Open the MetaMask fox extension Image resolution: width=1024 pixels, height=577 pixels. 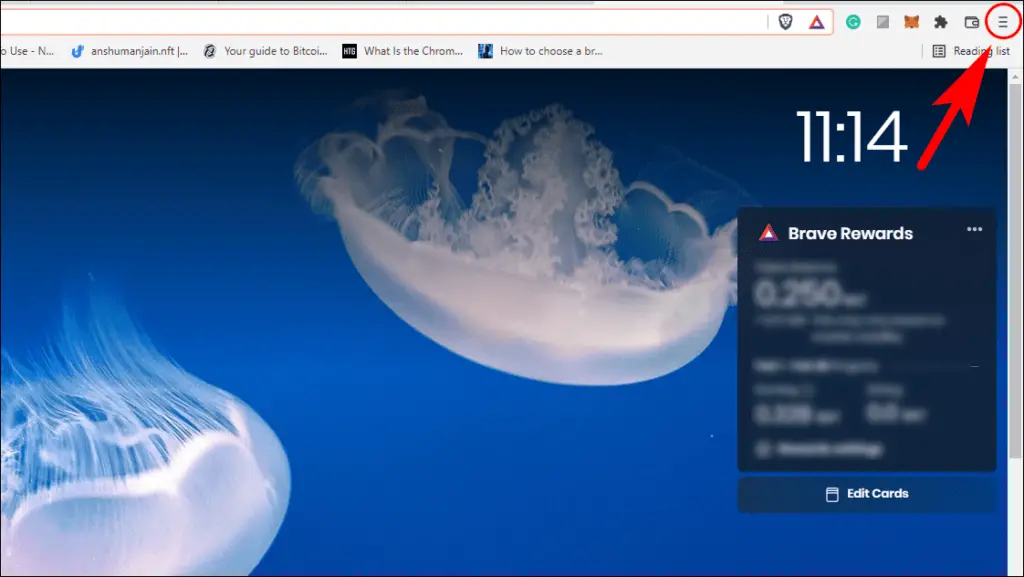tap(911, 22)
